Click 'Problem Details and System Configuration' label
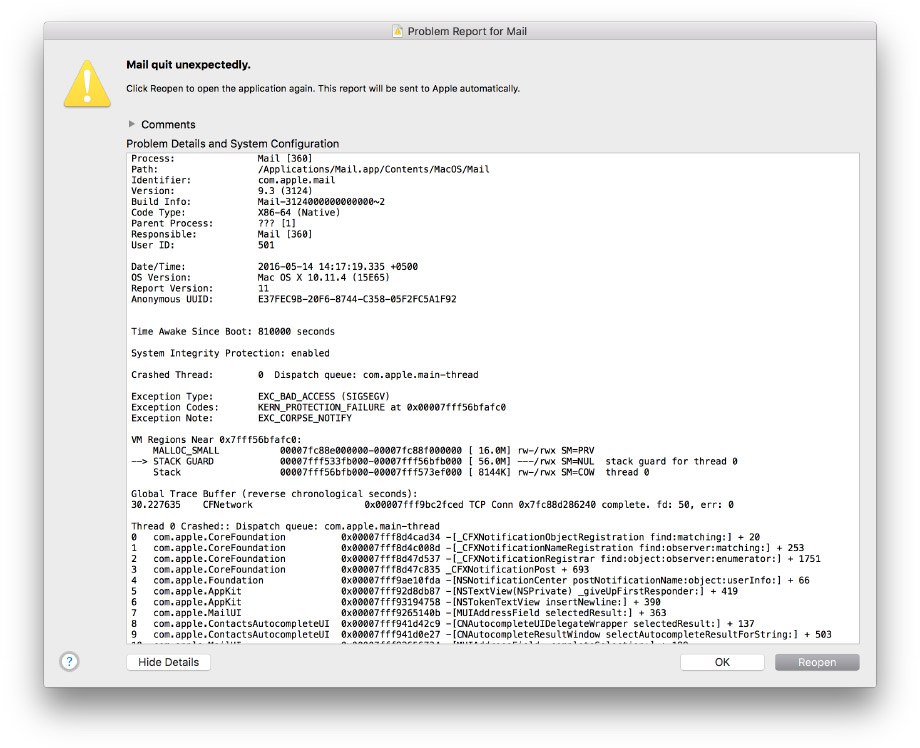 click(232, 144)
